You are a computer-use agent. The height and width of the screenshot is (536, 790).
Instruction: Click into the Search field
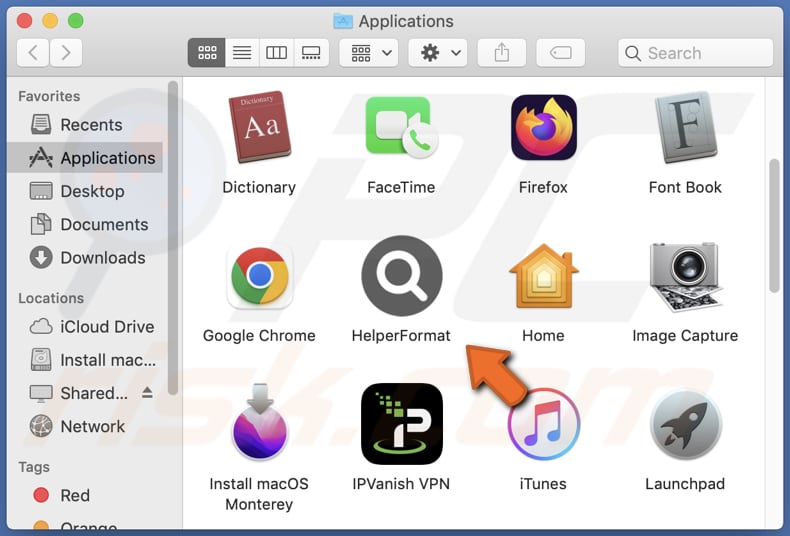(696, 52)
